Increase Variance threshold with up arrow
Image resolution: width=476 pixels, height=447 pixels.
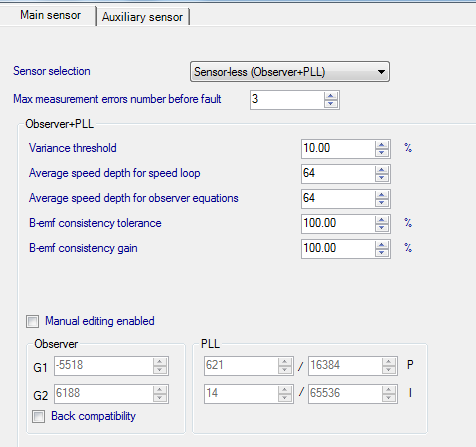(x=382, y=145)
